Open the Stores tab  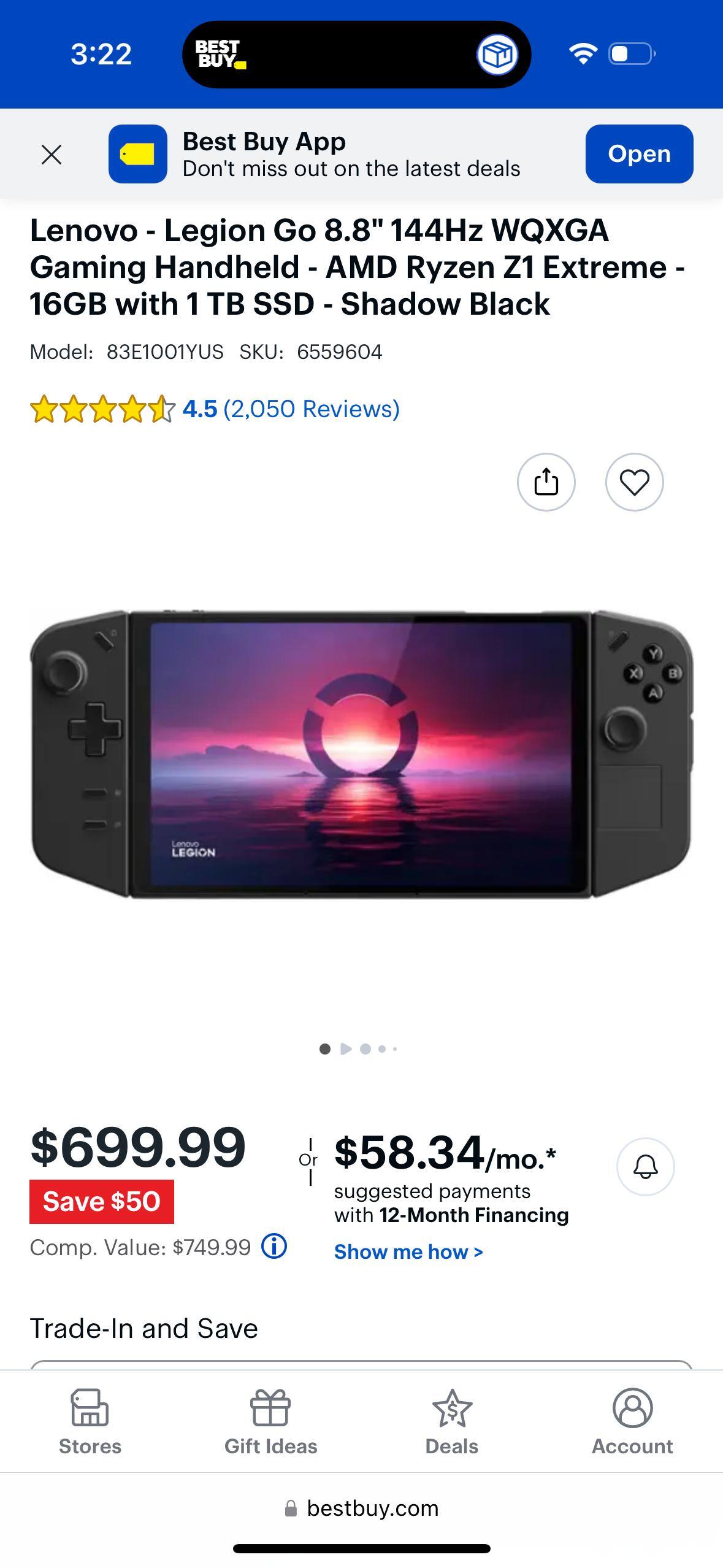(90, 1422)
